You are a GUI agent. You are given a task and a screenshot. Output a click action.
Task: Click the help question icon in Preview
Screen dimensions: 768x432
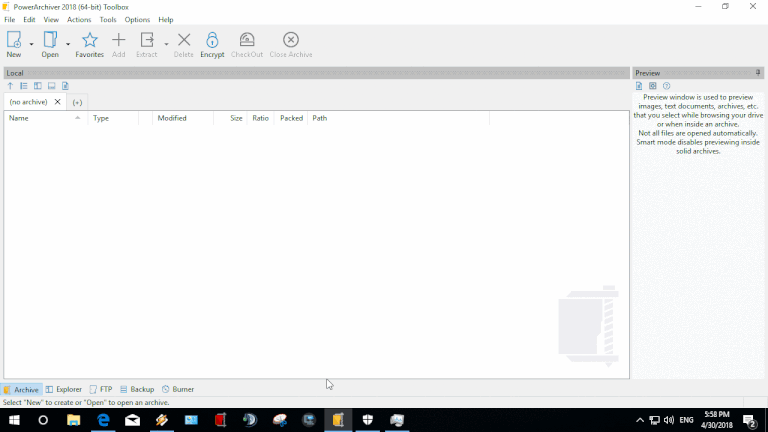666,86
